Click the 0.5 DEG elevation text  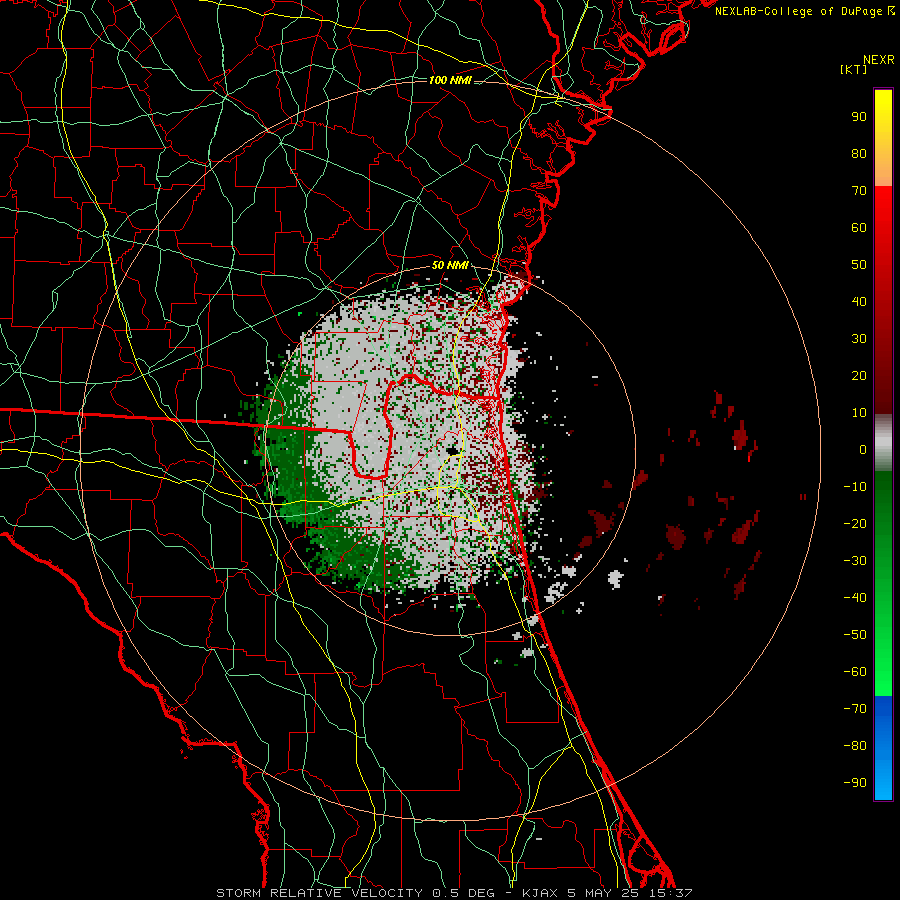click(x=469, y=893)
